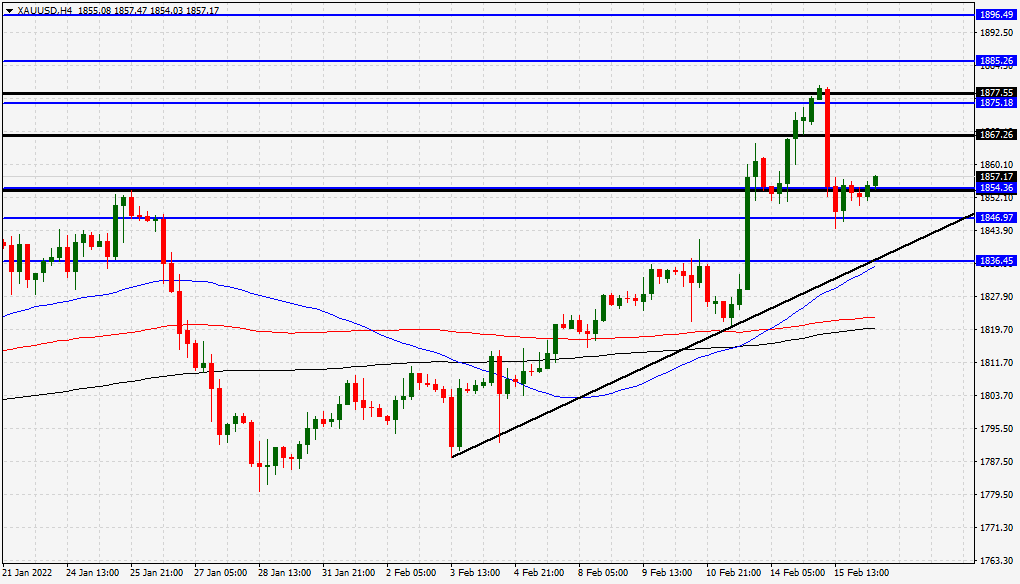Select the 1846.97 blue level price label
This screenshot has height=584, width=1020.
click(996, 218)
